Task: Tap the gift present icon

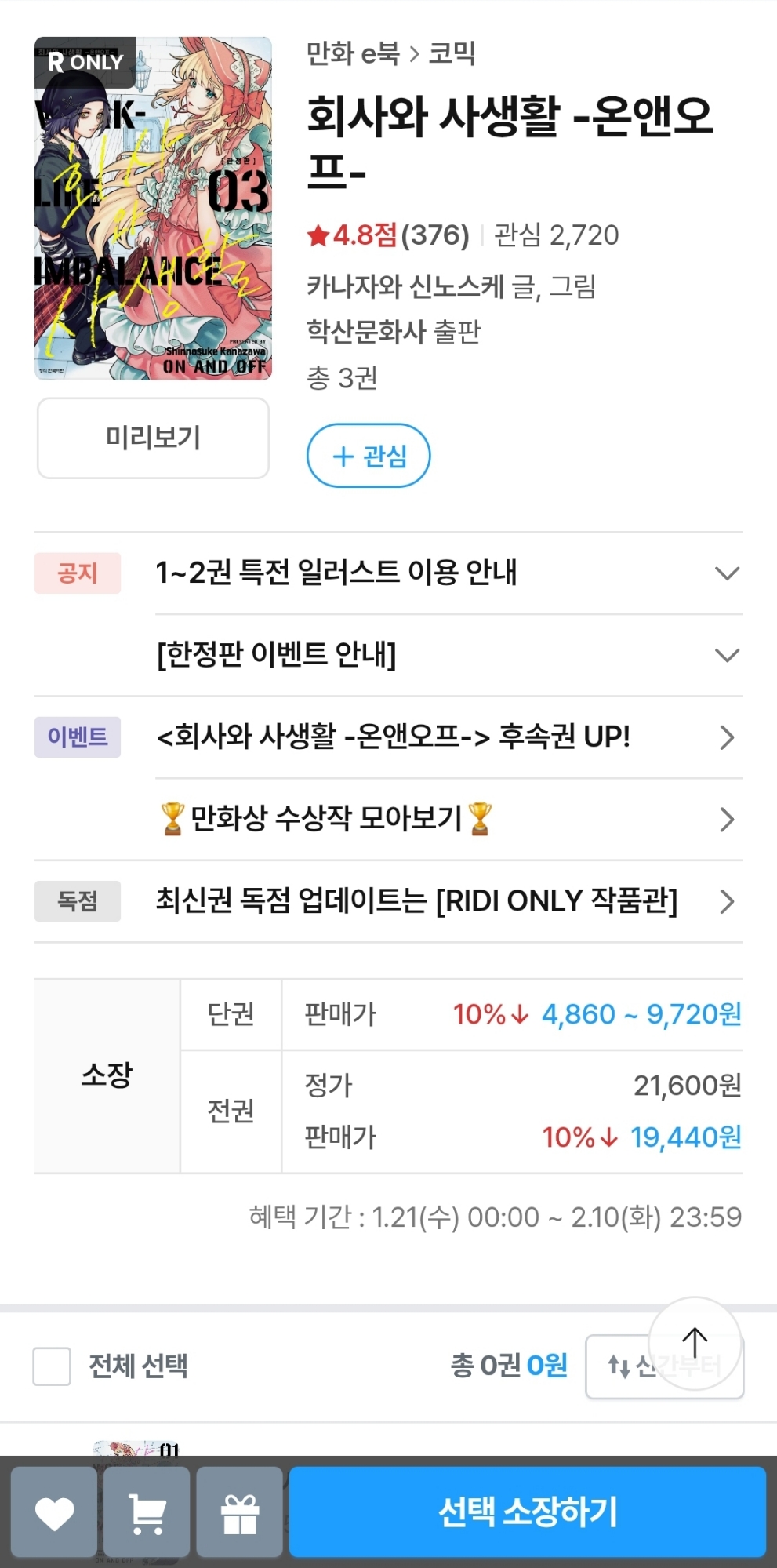Action: coord(239,1512)
